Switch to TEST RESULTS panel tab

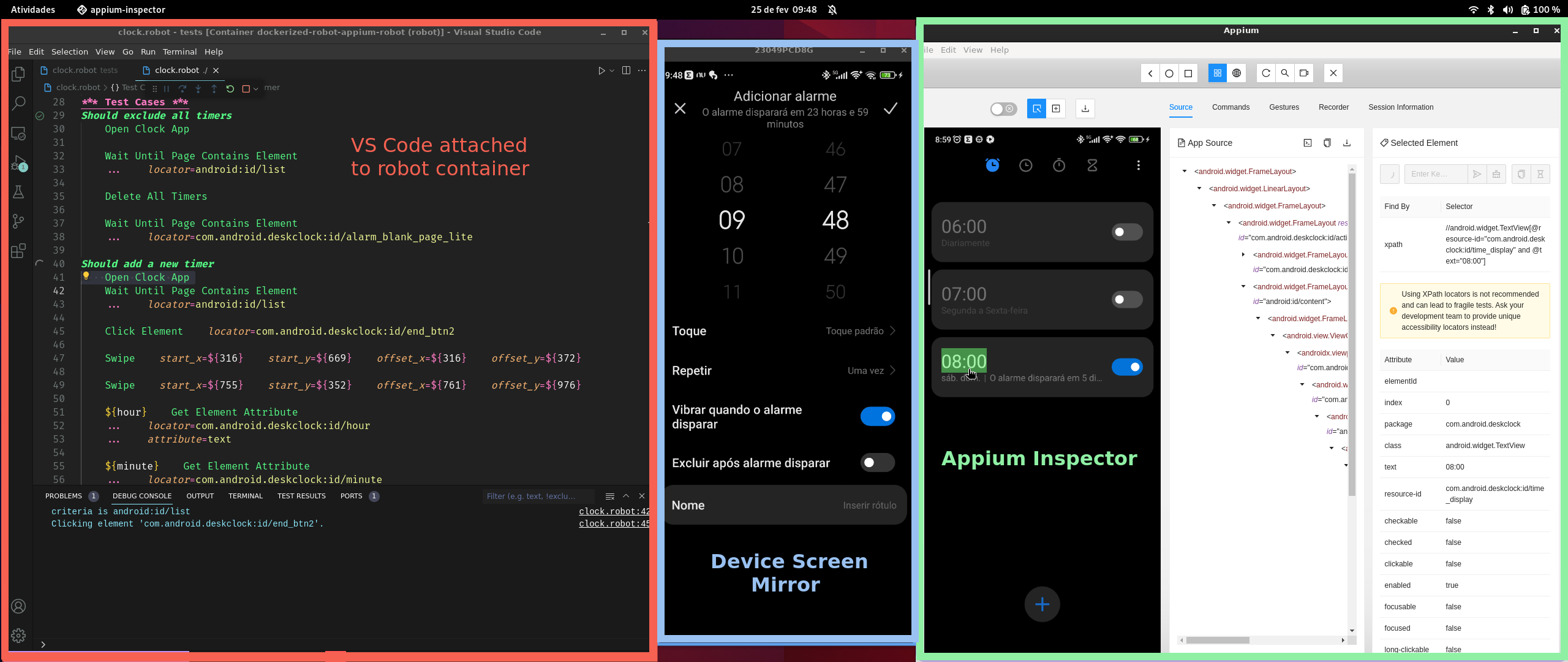[x=301, y=496]
